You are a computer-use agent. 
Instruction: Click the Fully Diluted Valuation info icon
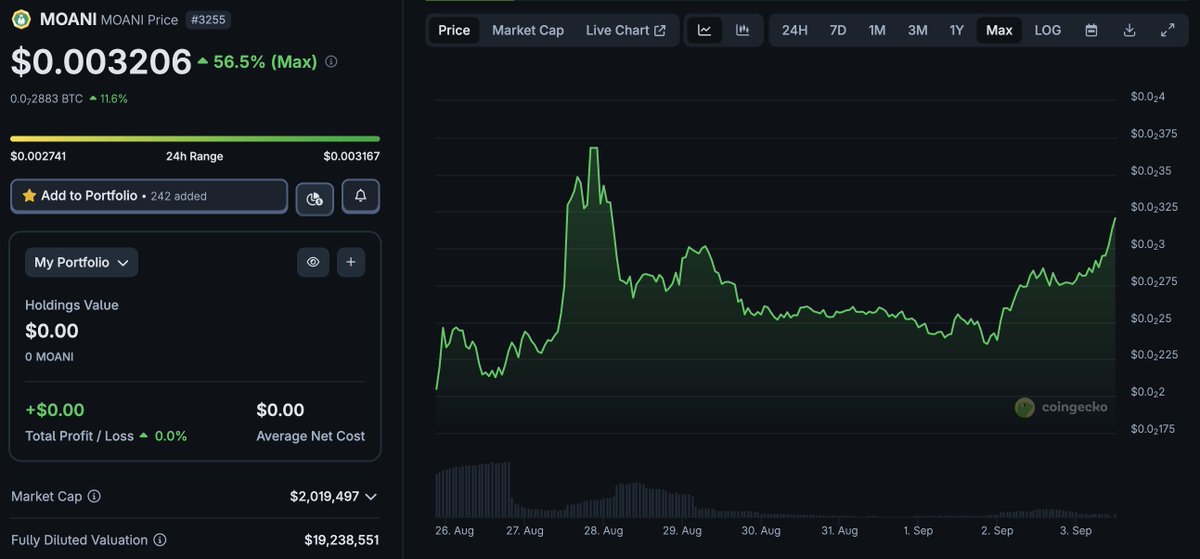(159, 540)
